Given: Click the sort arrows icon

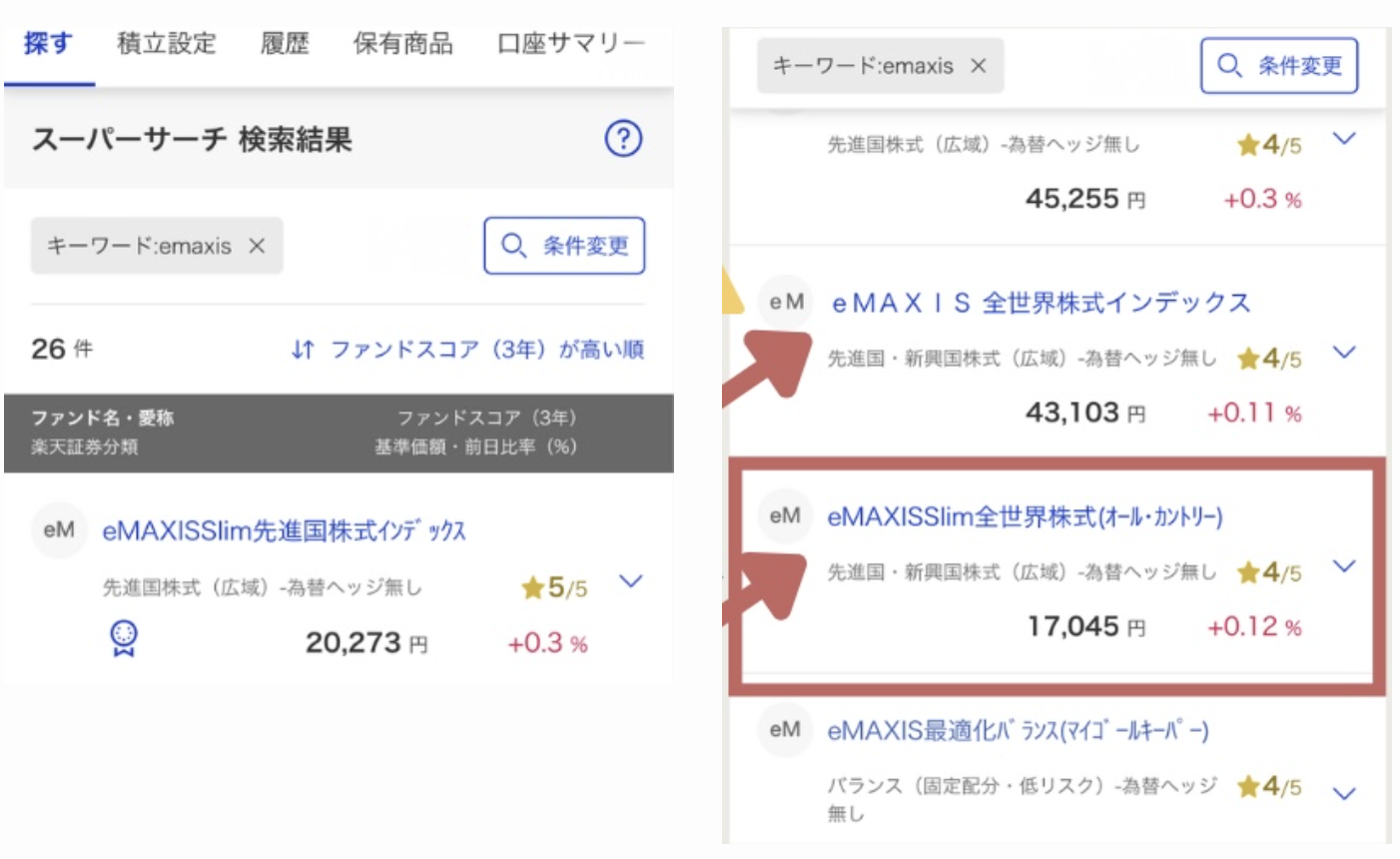Looking at the screenshot, I should tap(303, 350).
